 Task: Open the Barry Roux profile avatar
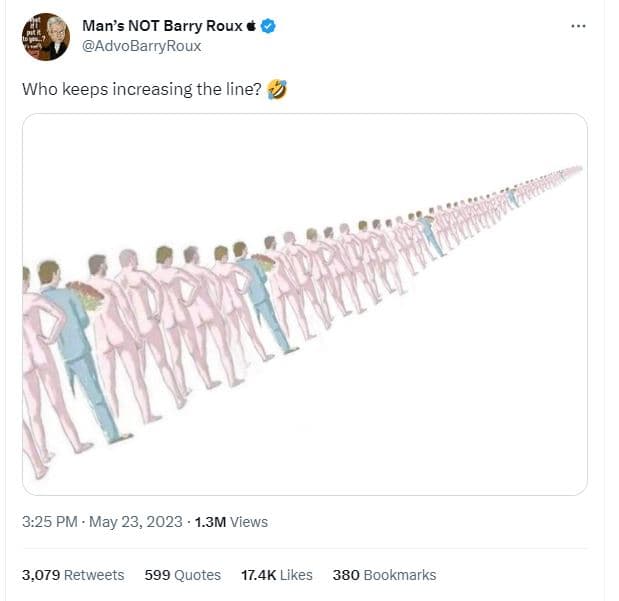click(46, 37)
